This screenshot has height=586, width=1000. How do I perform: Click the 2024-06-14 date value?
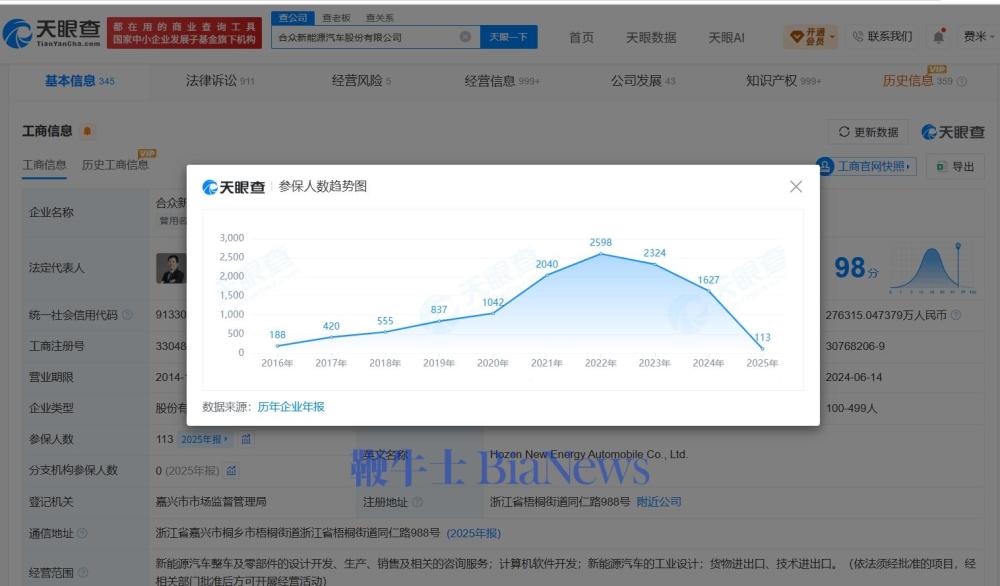pyautogui.click(x=853, y=377)
